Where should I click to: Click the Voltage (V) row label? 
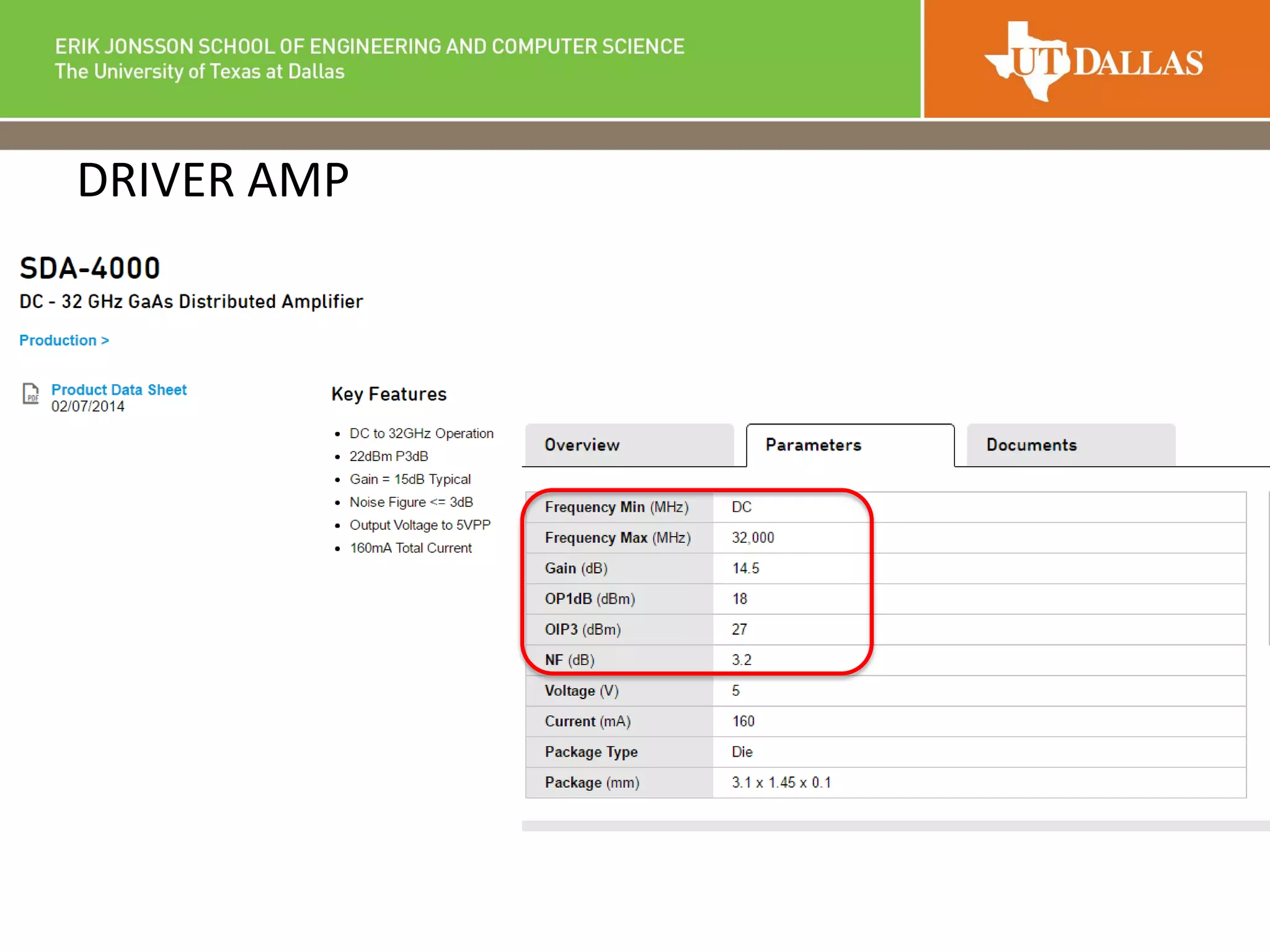(x=582, y=690)
